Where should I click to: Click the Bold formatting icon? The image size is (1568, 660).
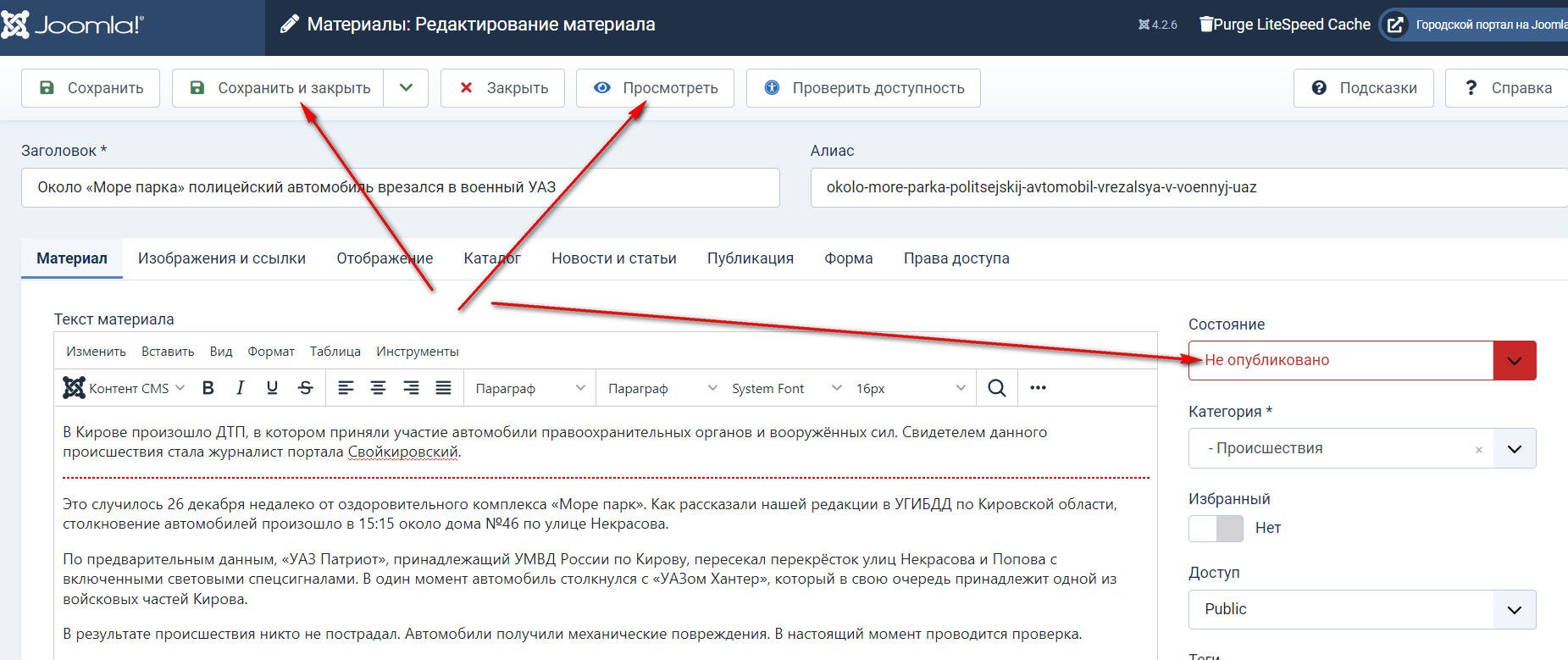208,388
